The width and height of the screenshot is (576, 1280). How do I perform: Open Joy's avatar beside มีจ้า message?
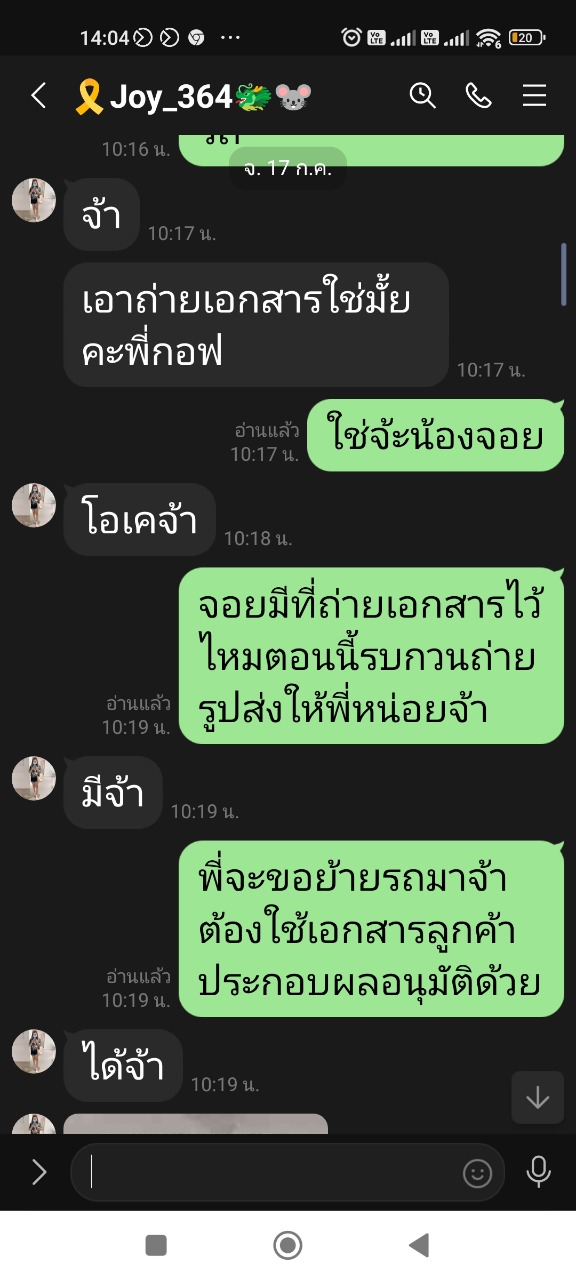[33, 778]
